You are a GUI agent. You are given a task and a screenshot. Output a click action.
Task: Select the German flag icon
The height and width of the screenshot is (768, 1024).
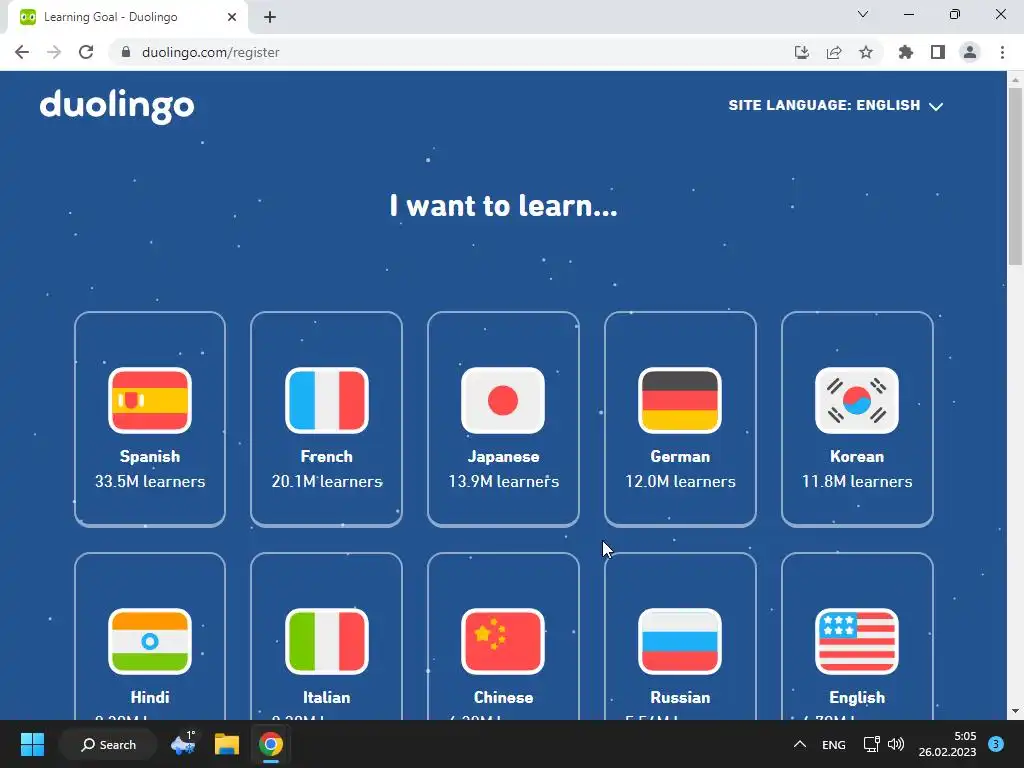click(x=680, y=400)
